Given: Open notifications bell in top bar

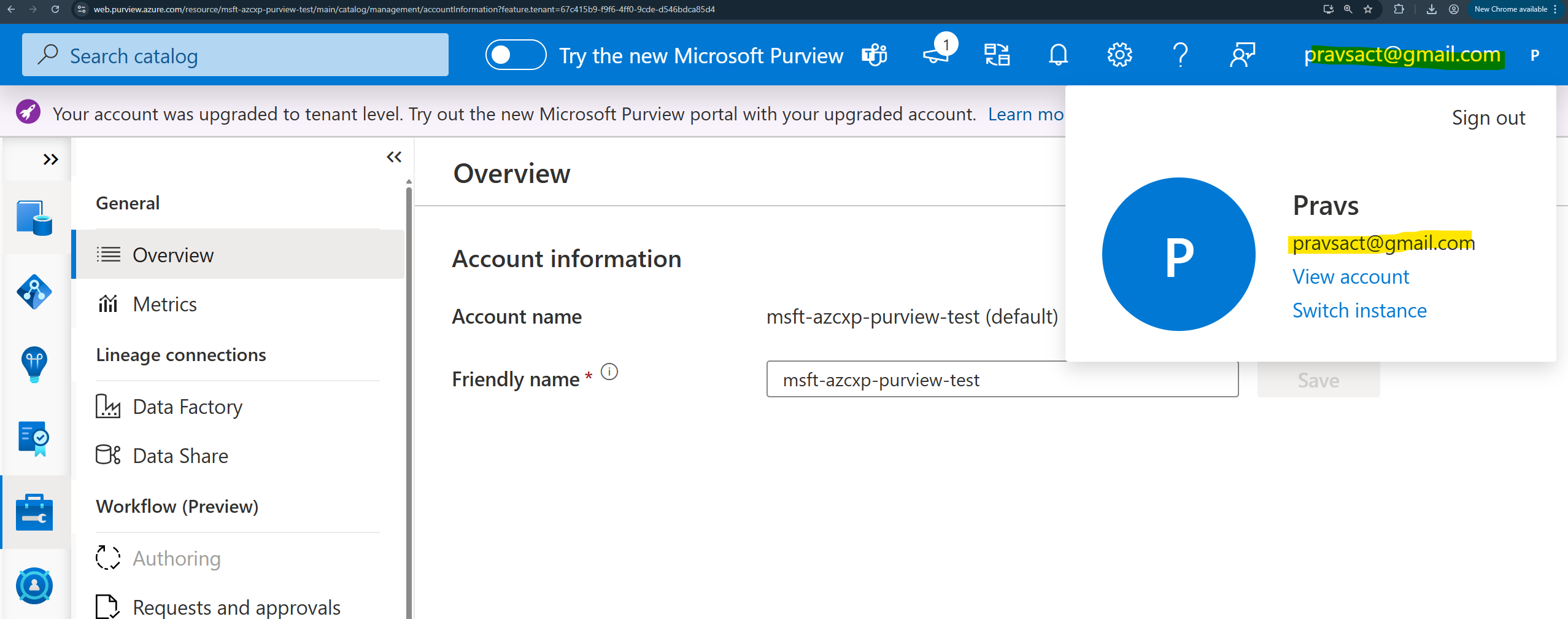Looking at the screenshot, I should click(x=1057, y=55).
